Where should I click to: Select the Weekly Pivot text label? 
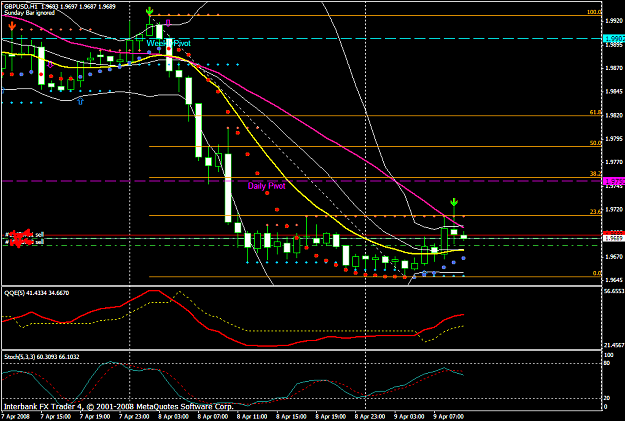click(x=169, y=43)
